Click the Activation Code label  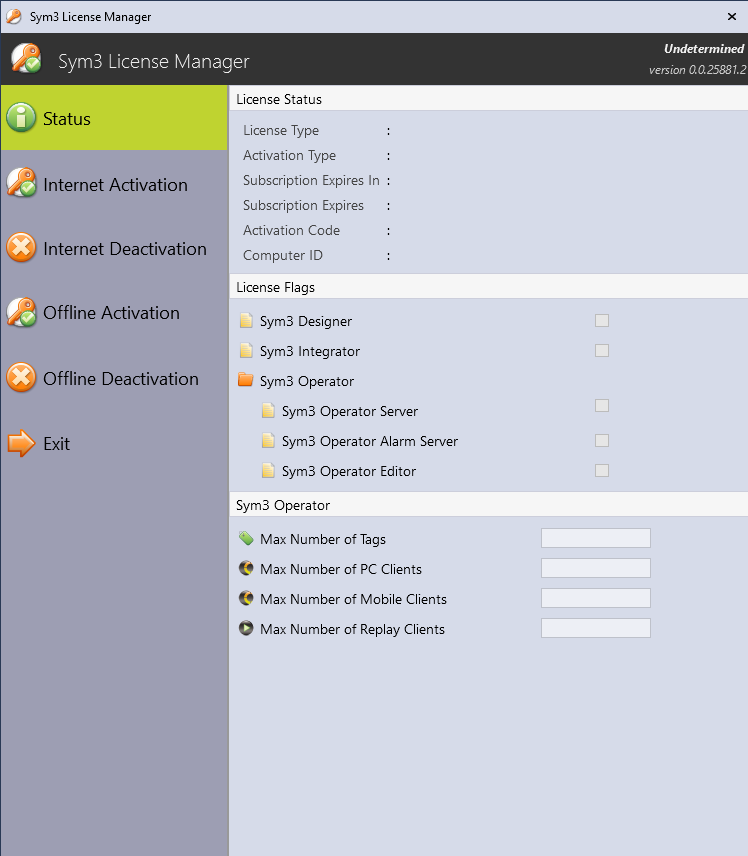(x=292, y=230)
